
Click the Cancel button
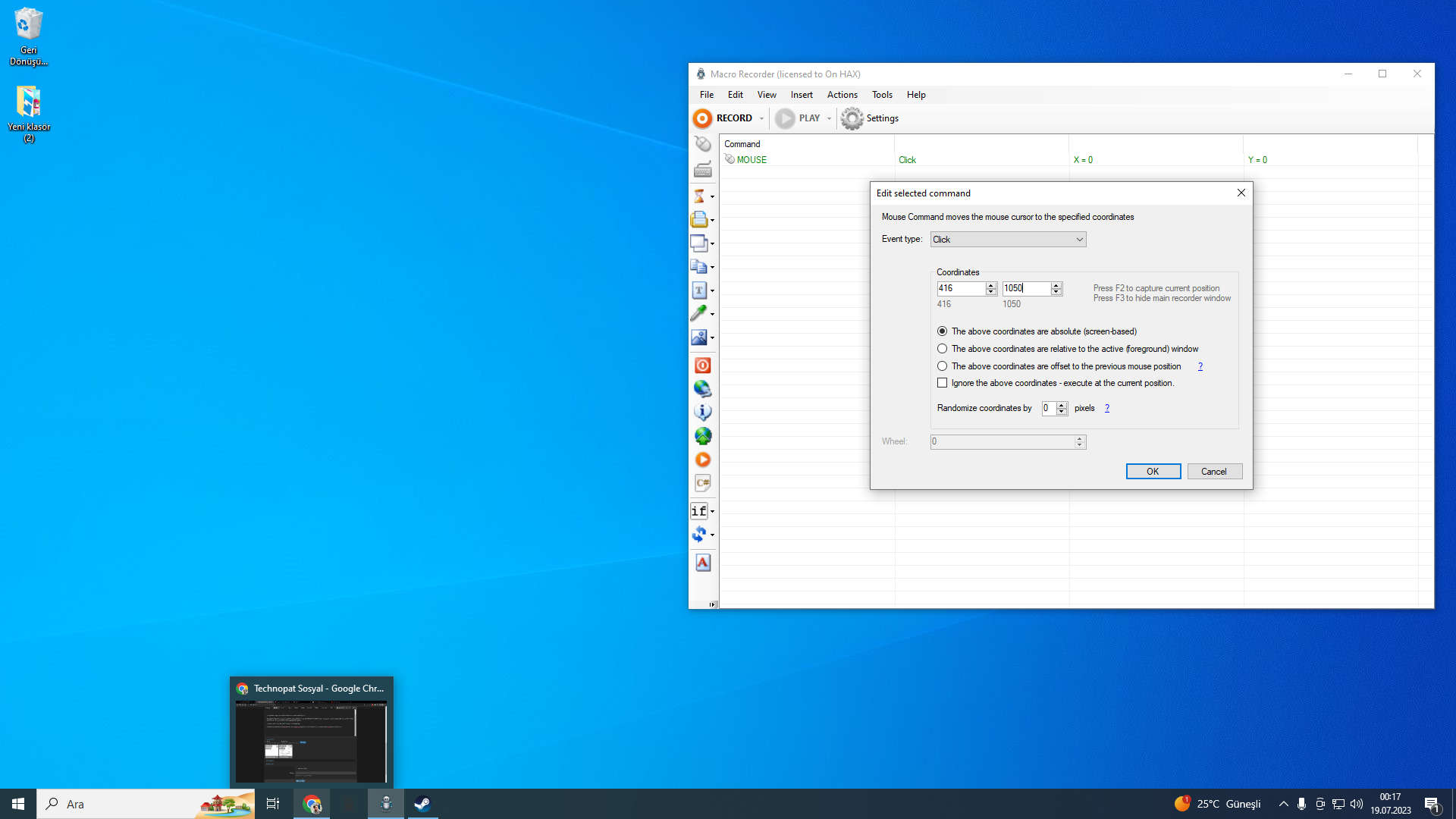pyautogui.click(x=1213, y=472)
